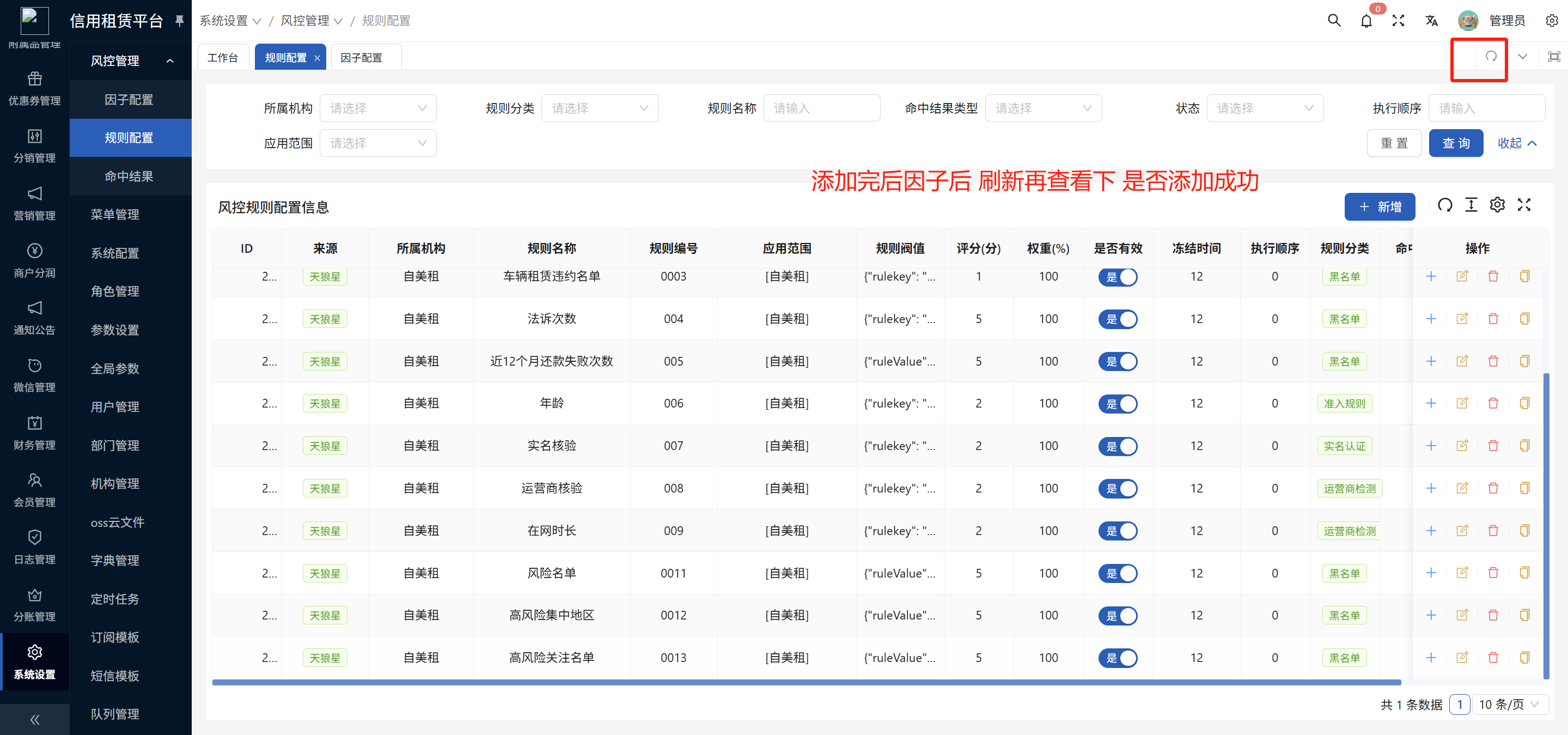Open 应用范围 filter dropdown
Viewport: 1568px width, 735px height.
point(378,143)
